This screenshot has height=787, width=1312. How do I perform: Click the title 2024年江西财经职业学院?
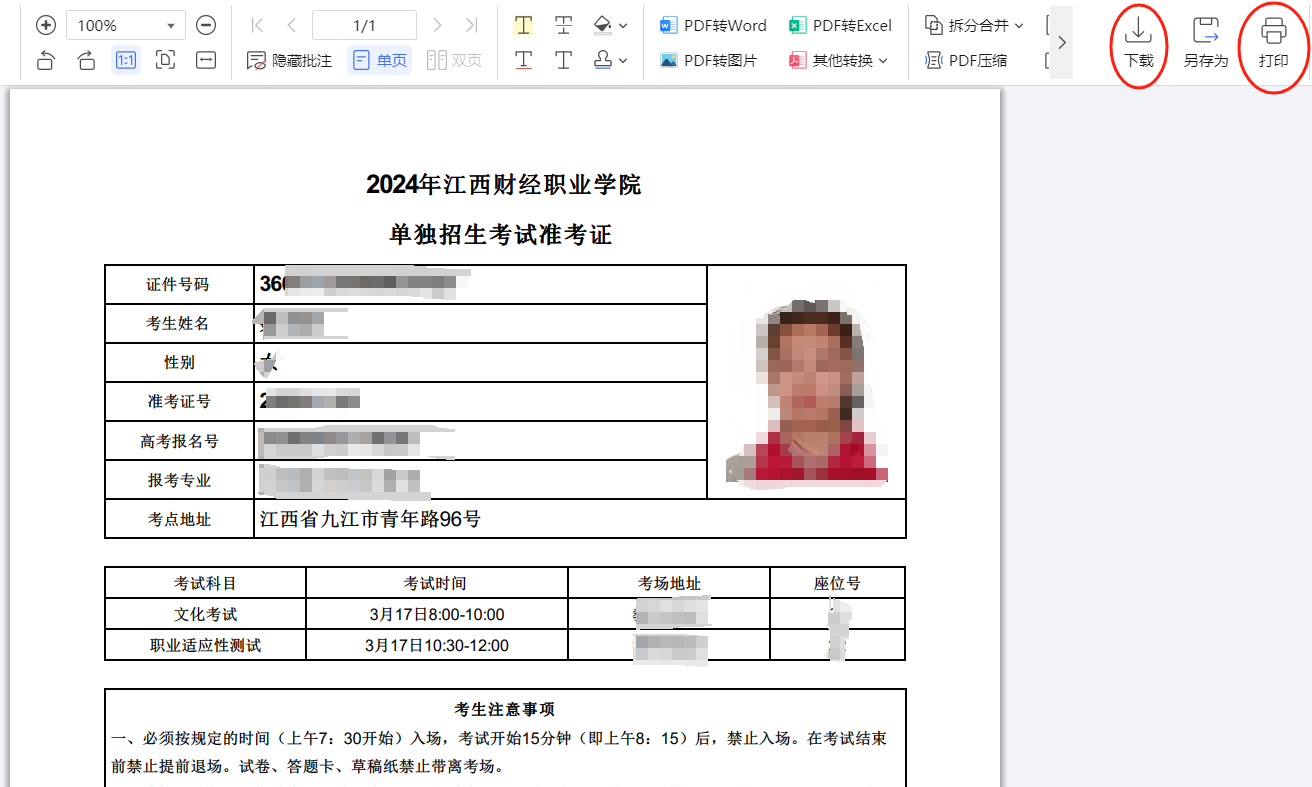pyautogui.click(x=503, y=184)
